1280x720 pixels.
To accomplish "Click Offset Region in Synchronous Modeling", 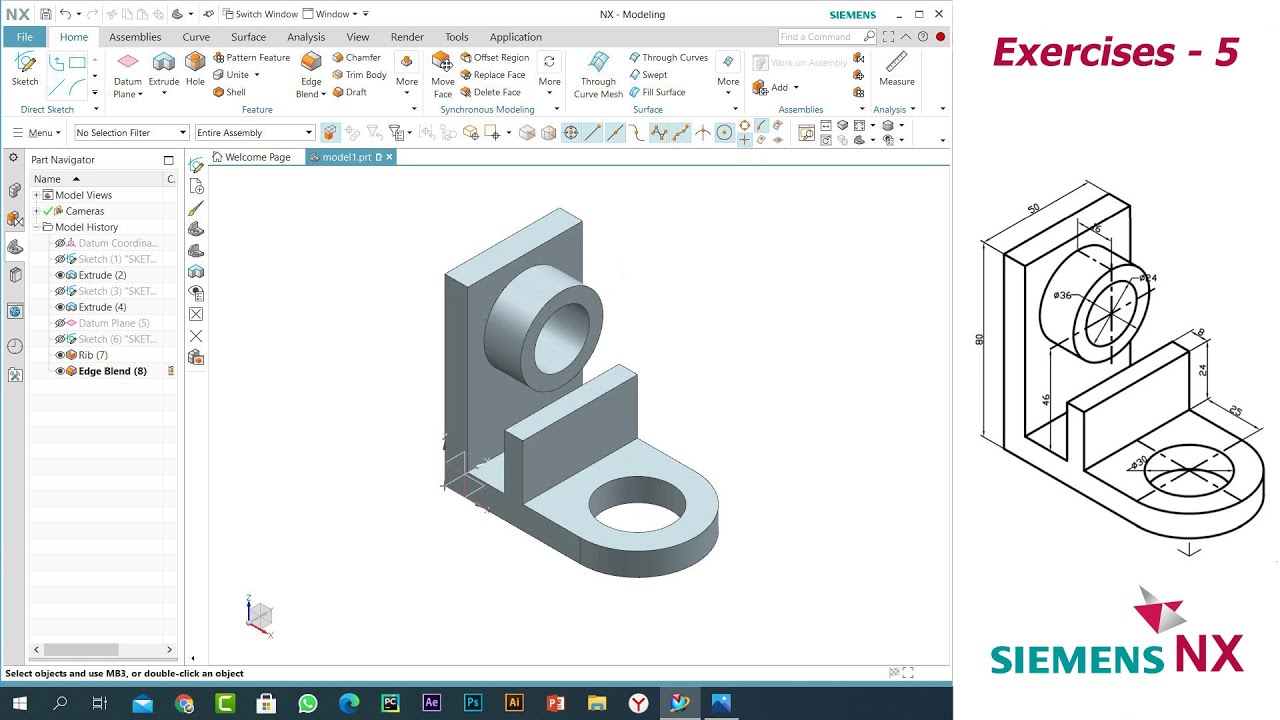I will [494, 58].
